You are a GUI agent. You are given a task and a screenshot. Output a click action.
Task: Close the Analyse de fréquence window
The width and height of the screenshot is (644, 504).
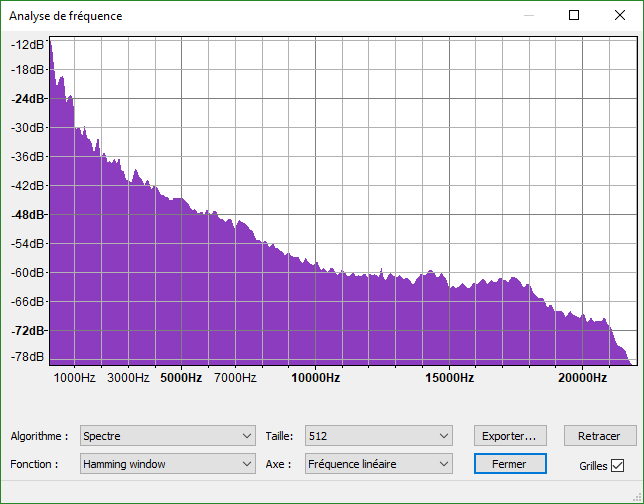tap(620, 15)
